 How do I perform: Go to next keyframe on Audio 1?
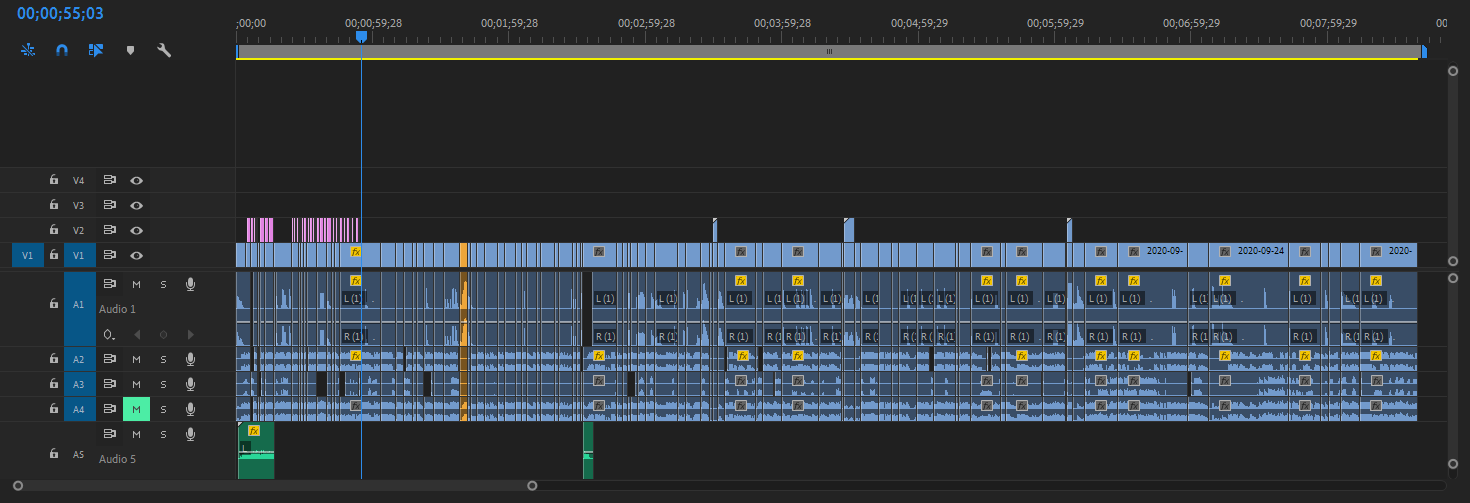190,334
